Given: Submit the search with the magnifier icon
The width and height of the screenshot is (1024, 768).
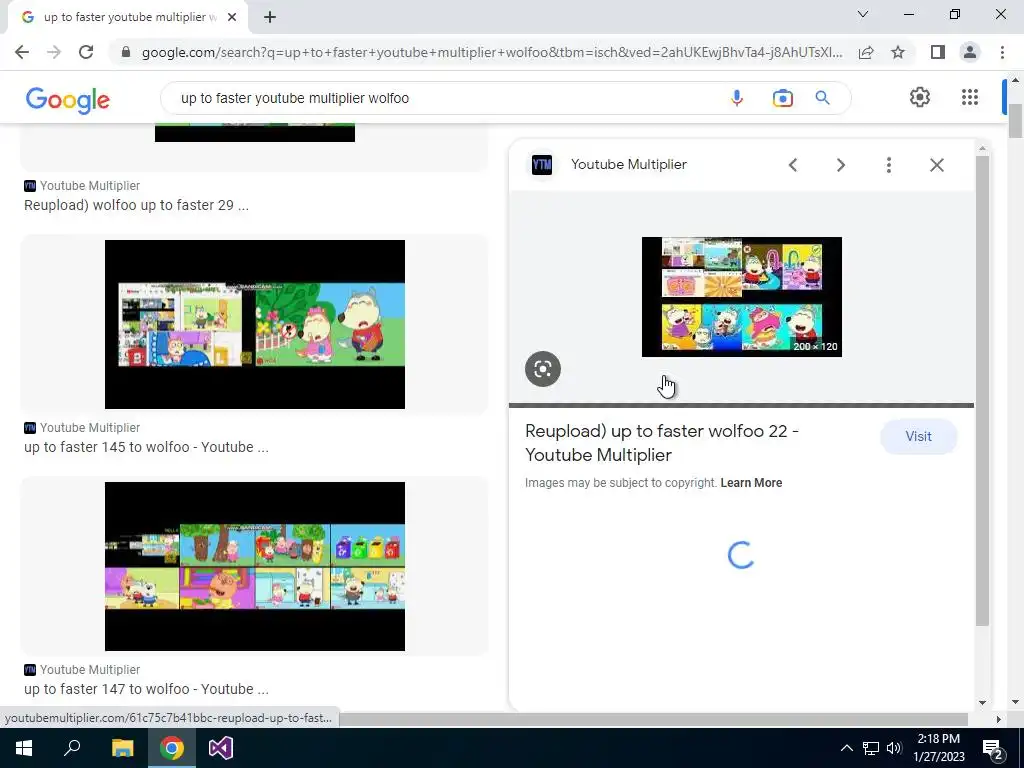Looking at the screenshot, I should tap(822, 98).
